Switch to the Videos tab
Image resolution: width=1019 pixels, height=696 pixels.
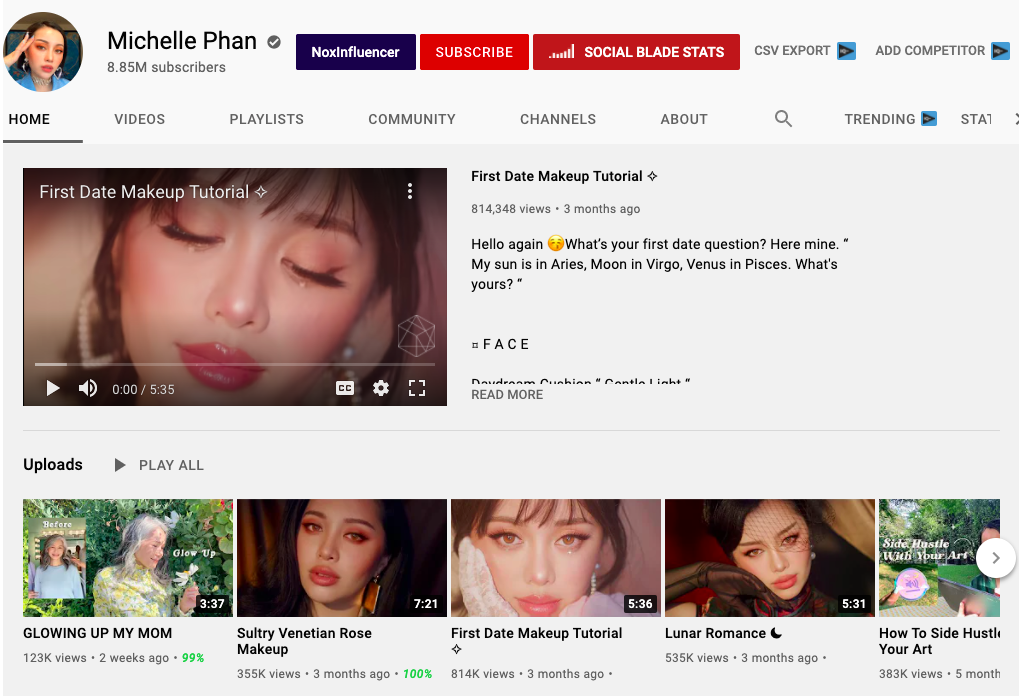point(140,119)
